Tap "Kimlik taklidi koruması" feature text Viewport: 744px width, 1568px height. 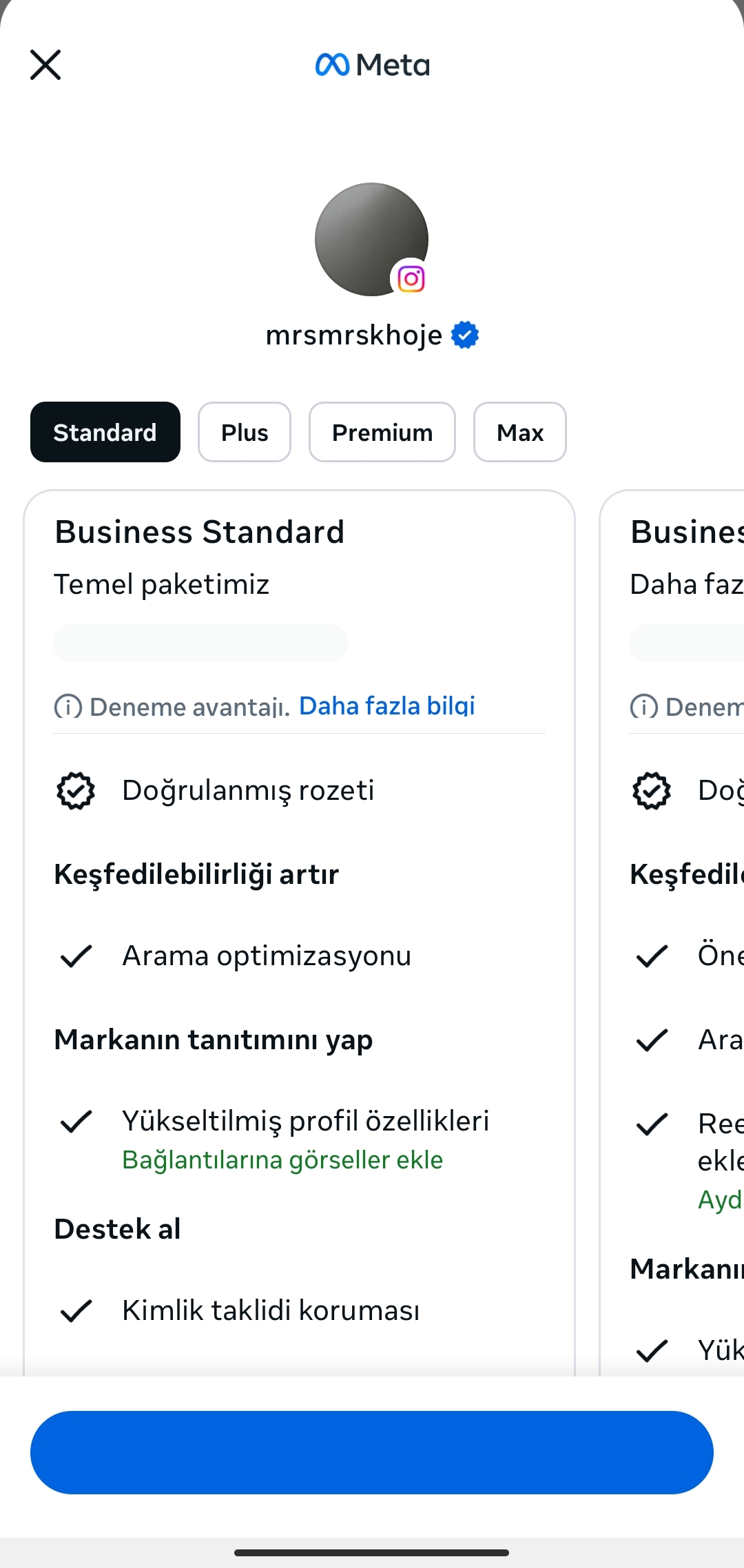(271, 1310)
